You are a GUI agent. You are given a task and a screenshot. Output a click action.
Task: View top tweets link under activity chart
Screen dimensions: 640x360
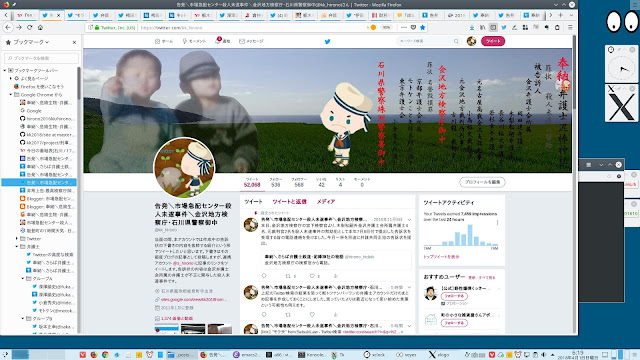[441, 257]
